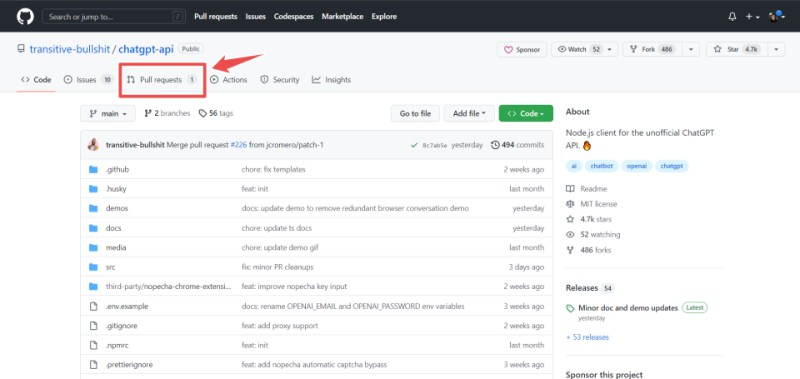Open Pull requests in top navigation

(215, 16)
